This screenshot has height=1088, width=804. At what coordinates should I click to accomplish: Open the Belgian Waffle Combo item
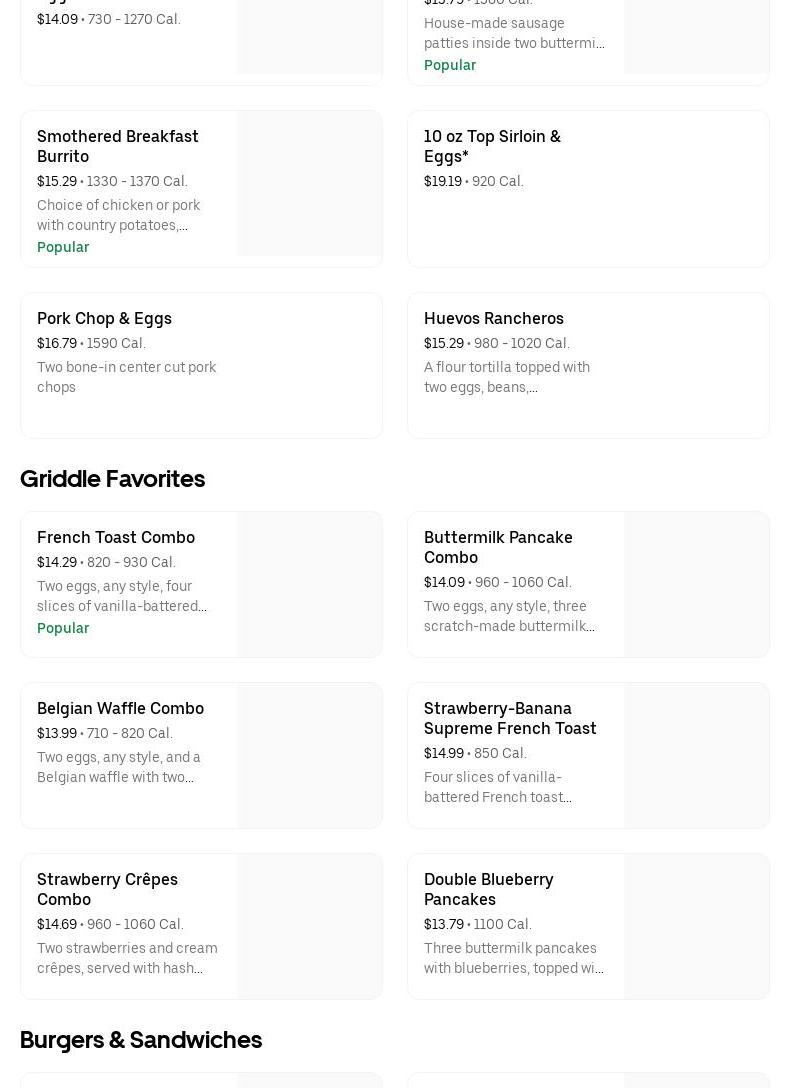click(x=120, y=708)
